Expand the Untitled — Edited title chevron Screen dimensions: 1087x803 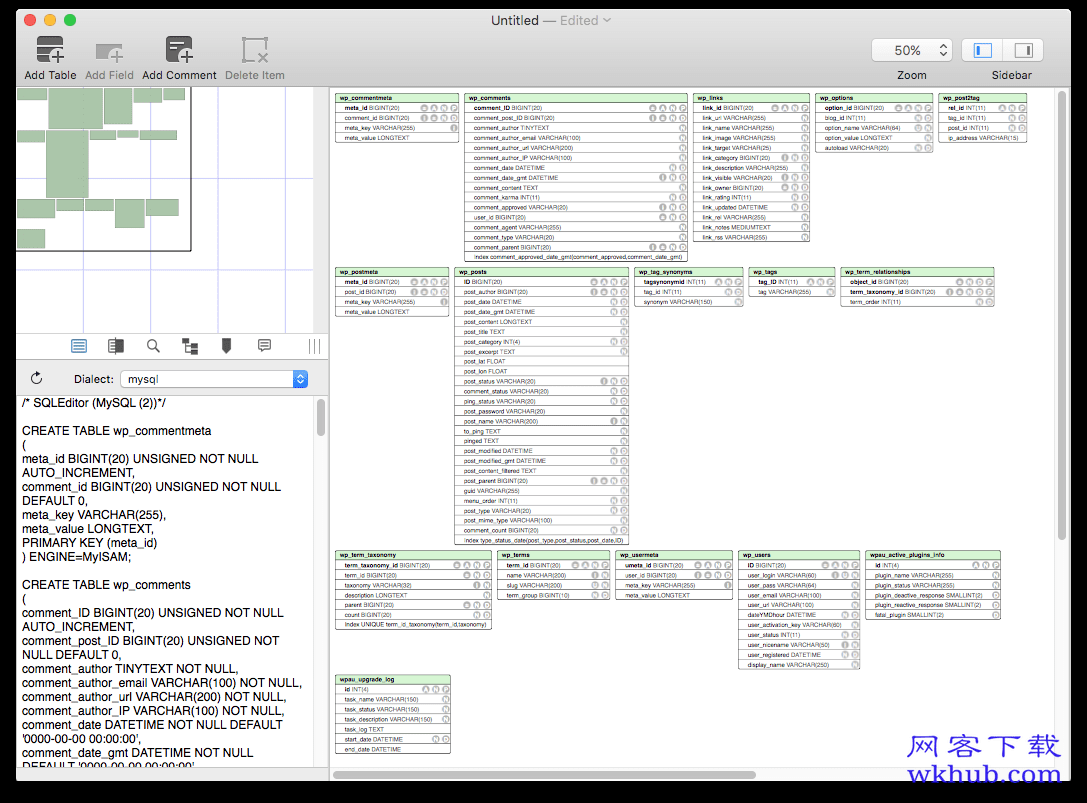tap(607, 20)
